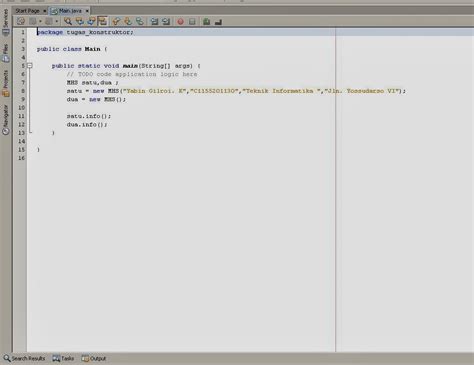Screen dimensions: 474x365
Task: Click line number 1 in gutter
Action: (x=23, y=32)
